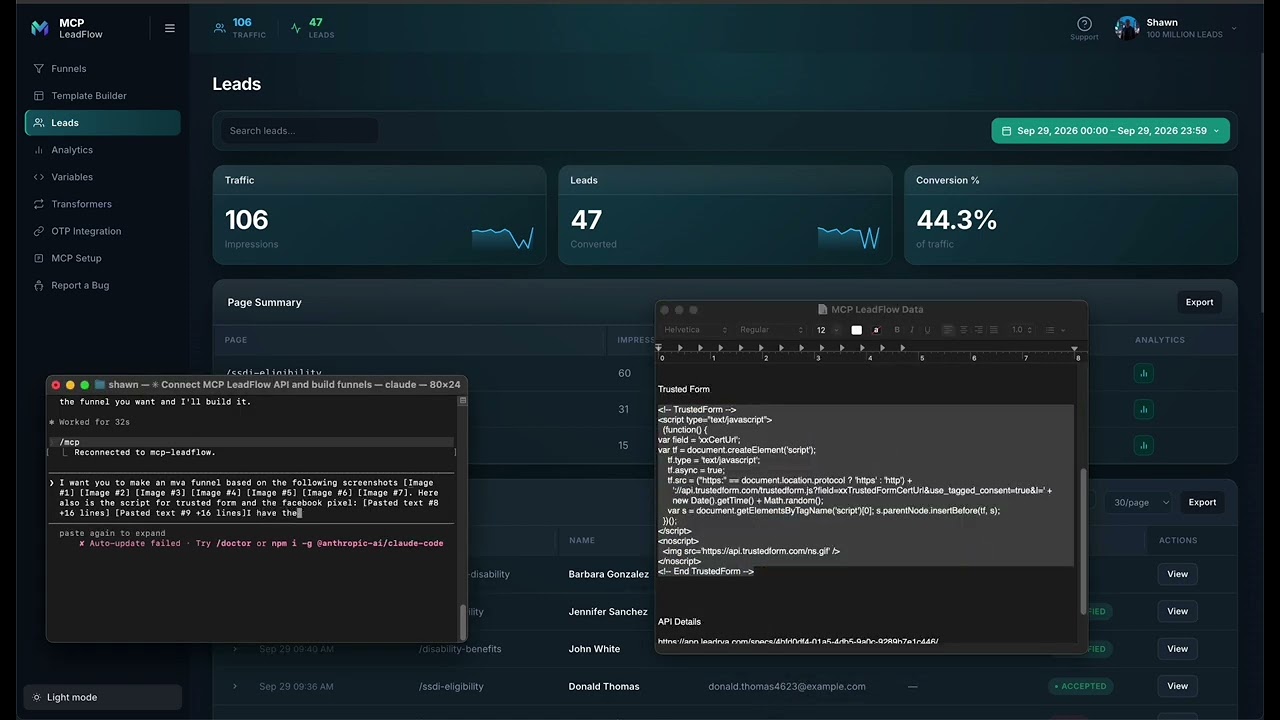The image size is (1280, 720).
Task: View the Donald Thomas lead
Action: pos(1178,687)
